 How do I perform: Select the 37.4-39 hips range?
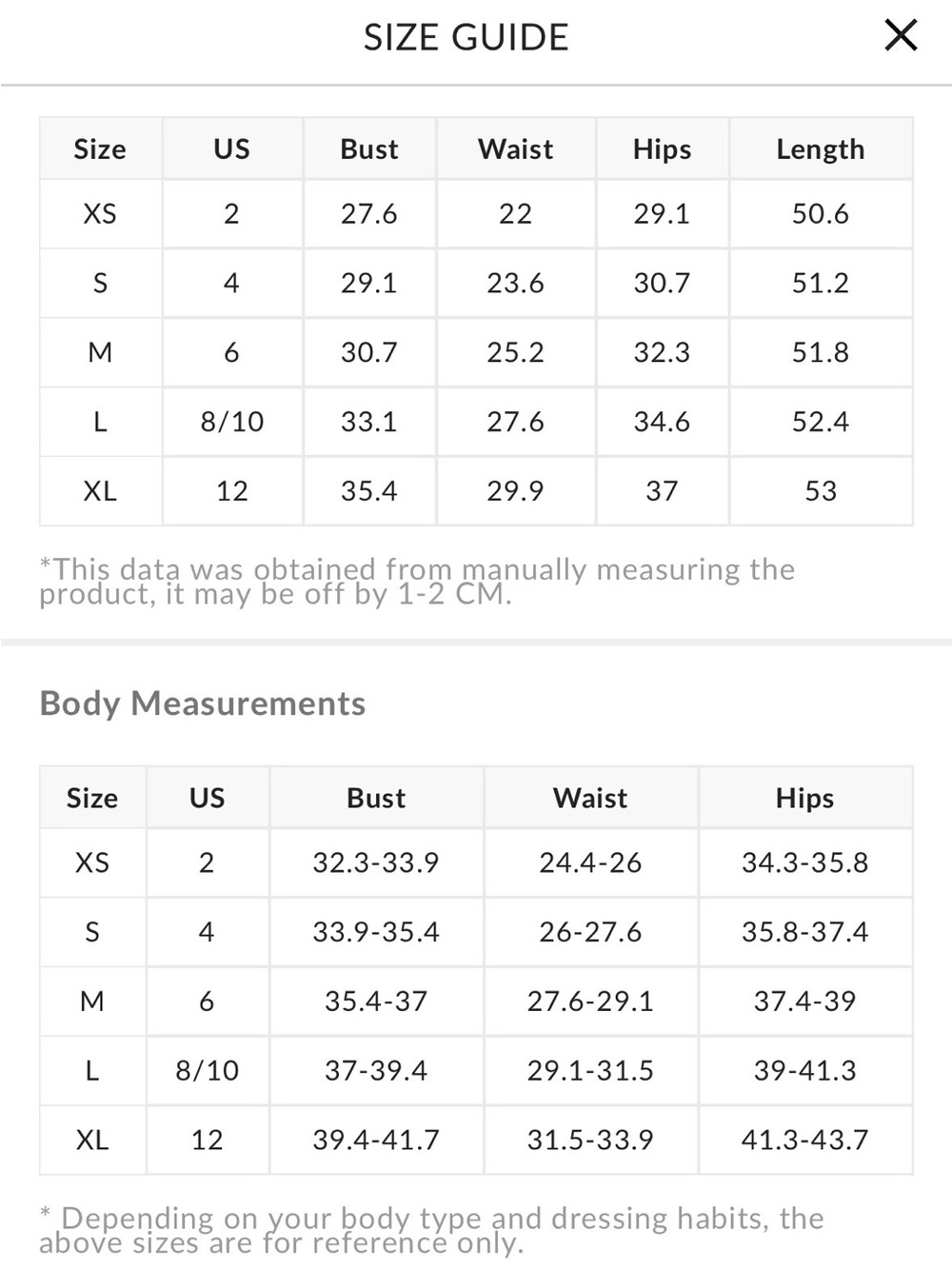[x=805, y=1001]
